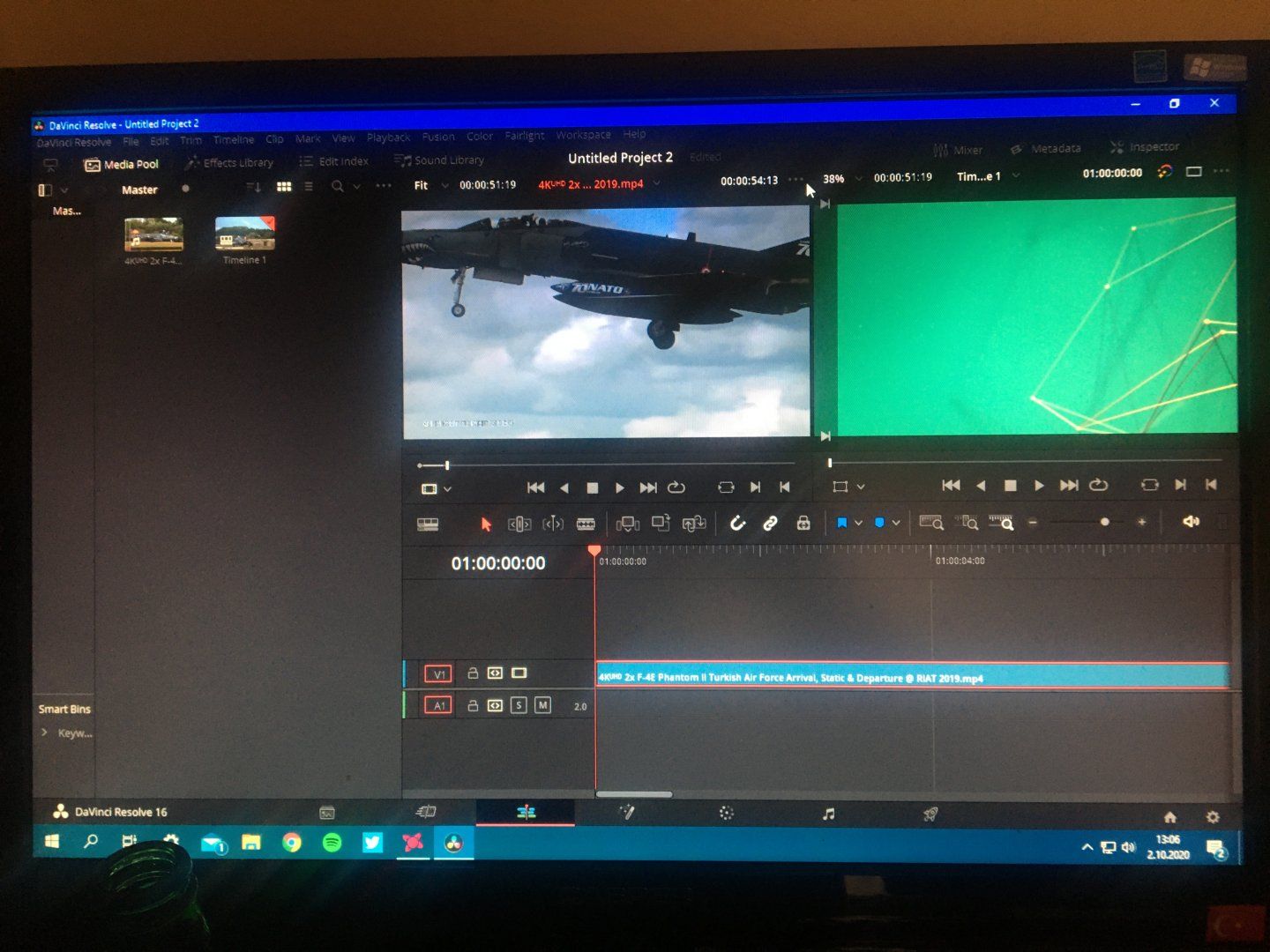This screenshot has height=952, width=1270.
Task: Select the Selection Mode arrow tool
Action: (485, 524)
